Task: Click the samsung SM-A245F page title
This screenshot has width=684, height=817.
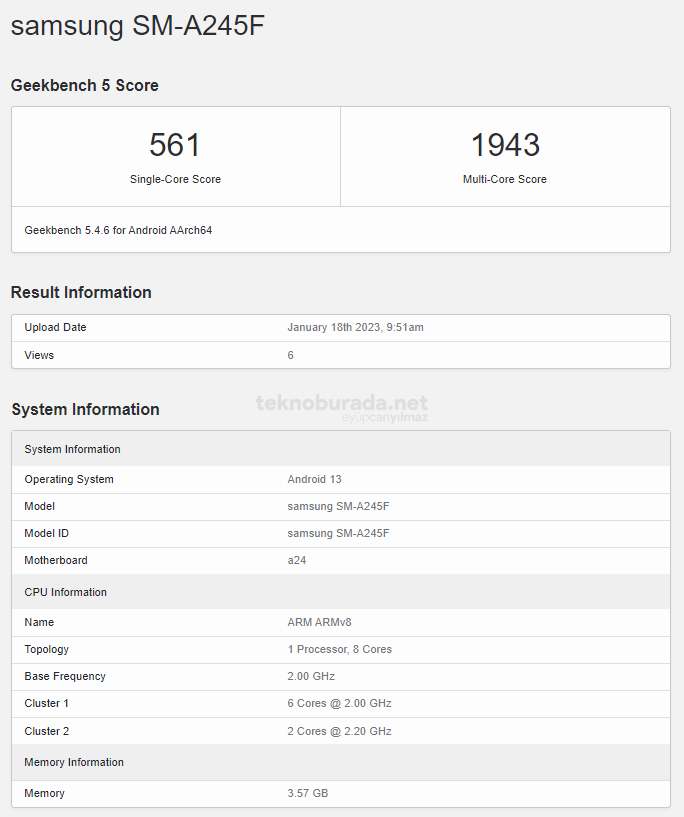Action: click(x=138, y=26)
